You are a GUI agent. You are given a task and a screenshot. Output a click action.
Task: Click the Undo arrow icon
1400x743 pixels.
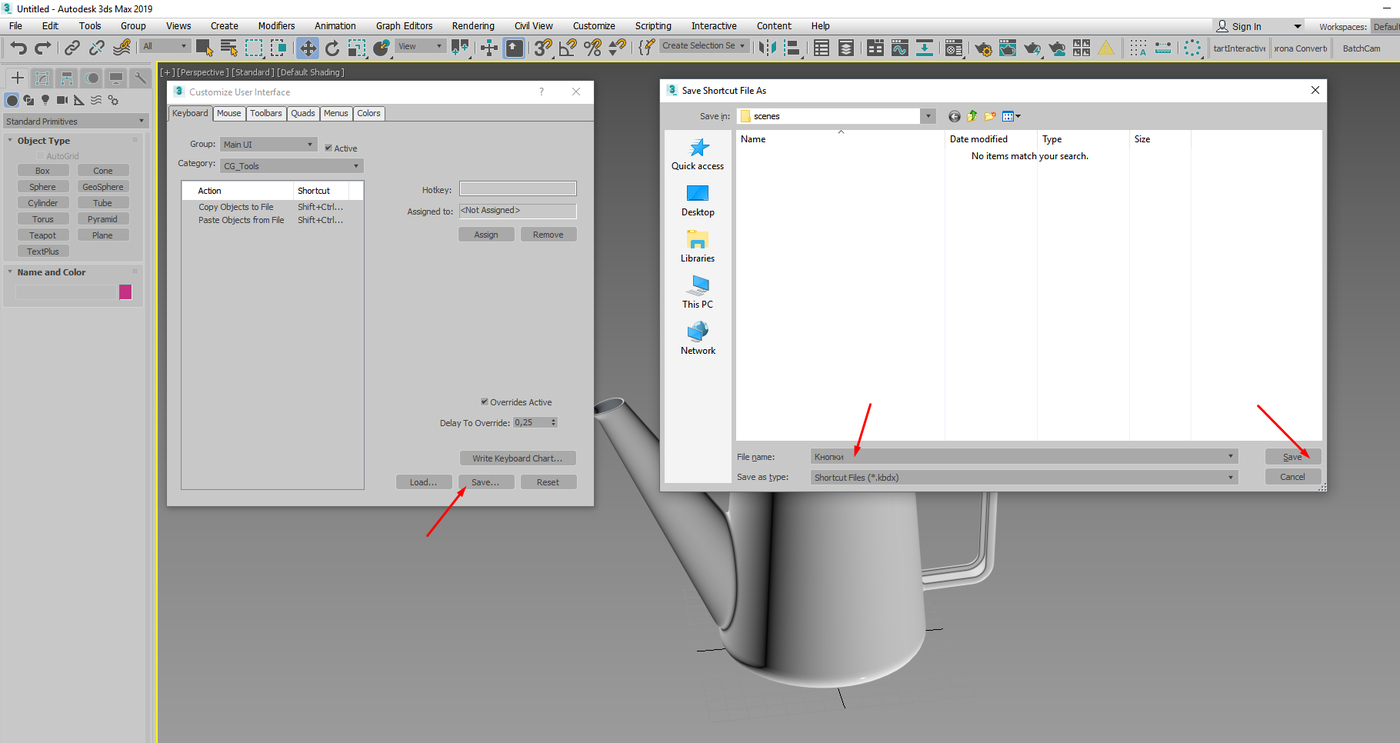click(18, 47)
